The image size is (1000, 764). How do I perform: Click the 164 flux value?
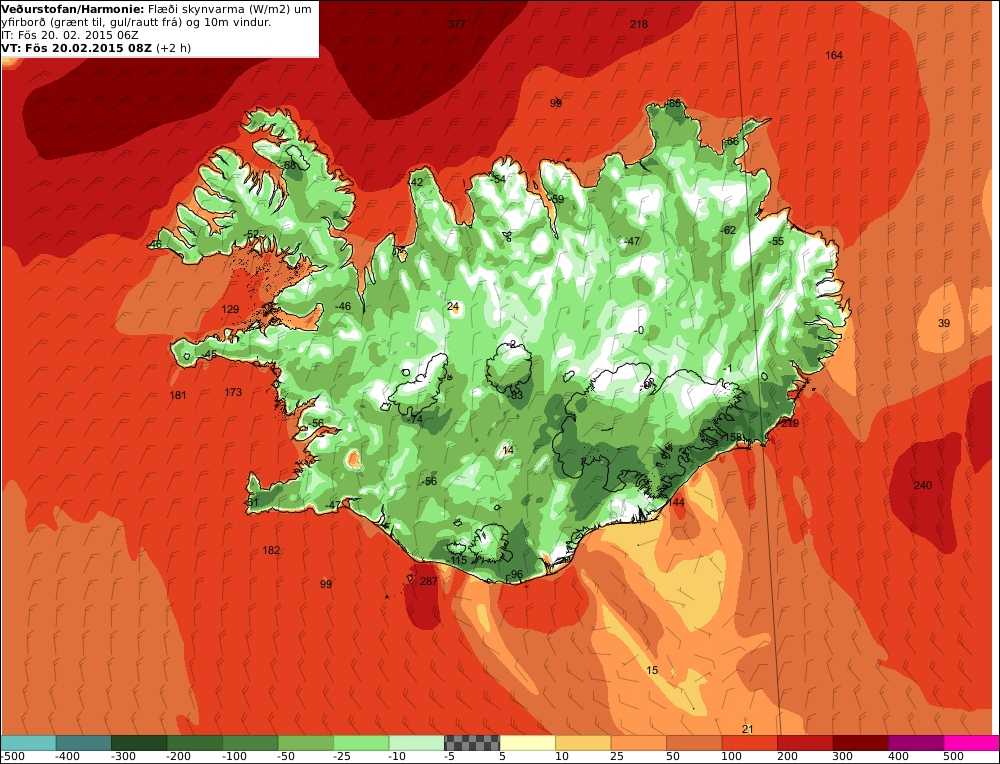(834, 55)
